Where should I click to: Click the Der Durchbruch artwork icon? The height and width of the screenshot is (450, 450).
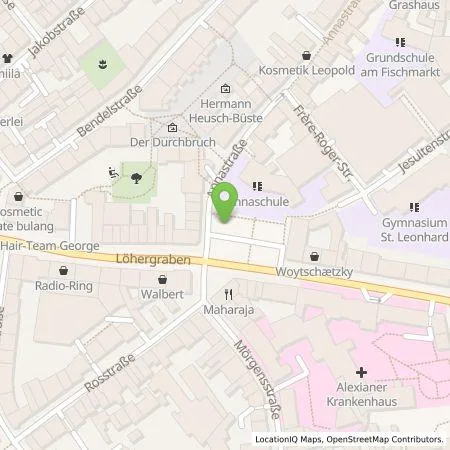[x=172, y=127]
